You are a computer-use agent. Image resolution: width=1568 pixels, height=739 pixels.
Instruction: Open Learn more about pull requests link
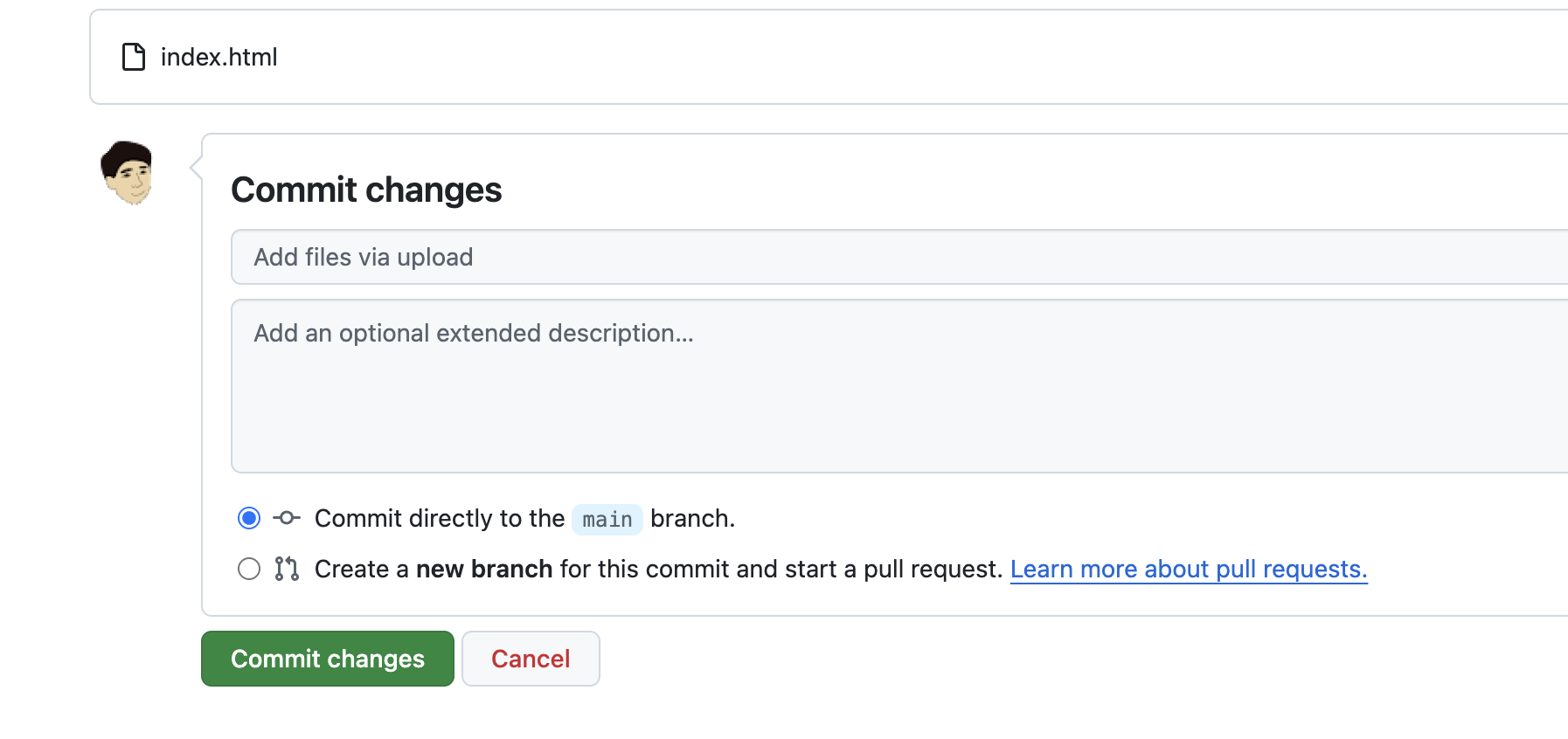click(1189, 570)
